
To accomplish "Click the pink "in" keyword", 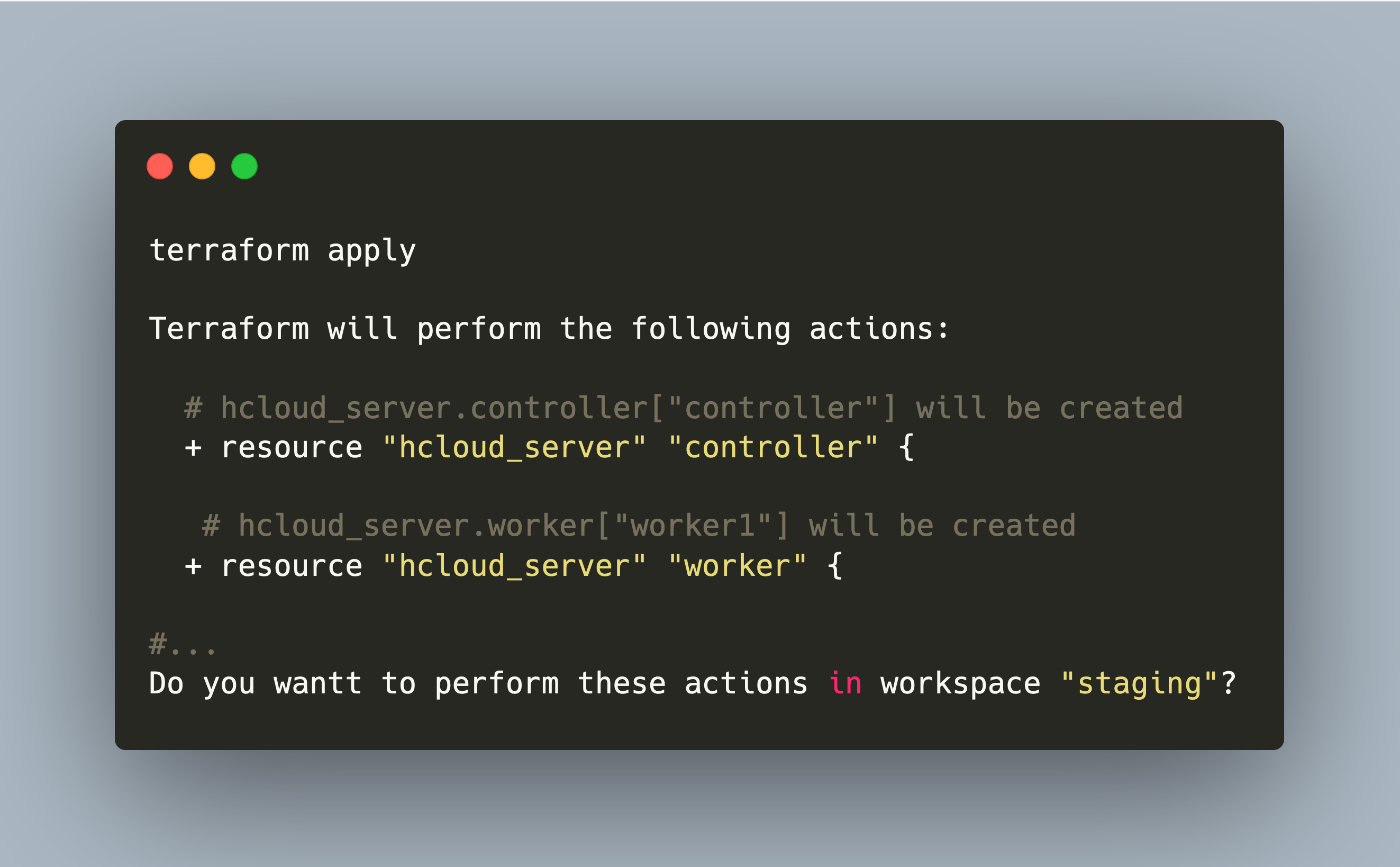I will click(x=844, y=683).
